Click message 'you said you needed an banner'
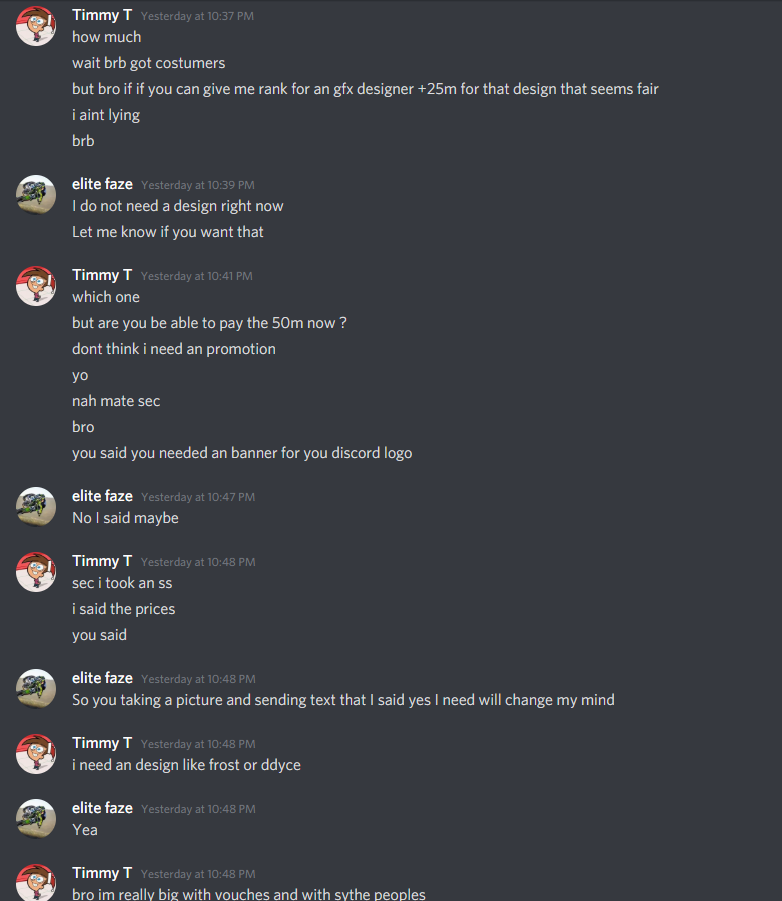This screenshot has width=782, height=901. click(x=242, y=453)
